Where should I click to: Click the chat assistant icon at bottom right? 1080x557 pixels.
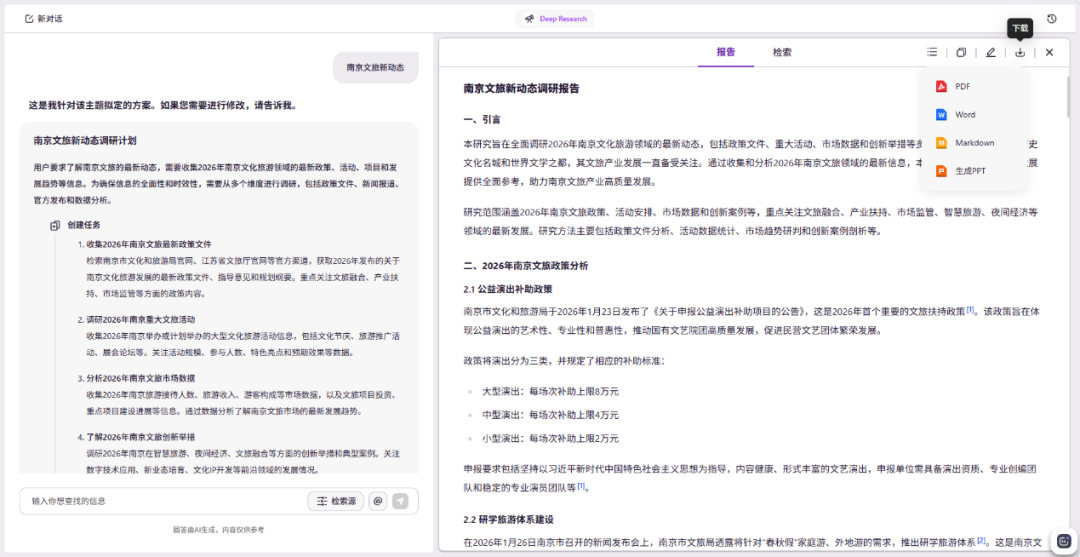1062,538
